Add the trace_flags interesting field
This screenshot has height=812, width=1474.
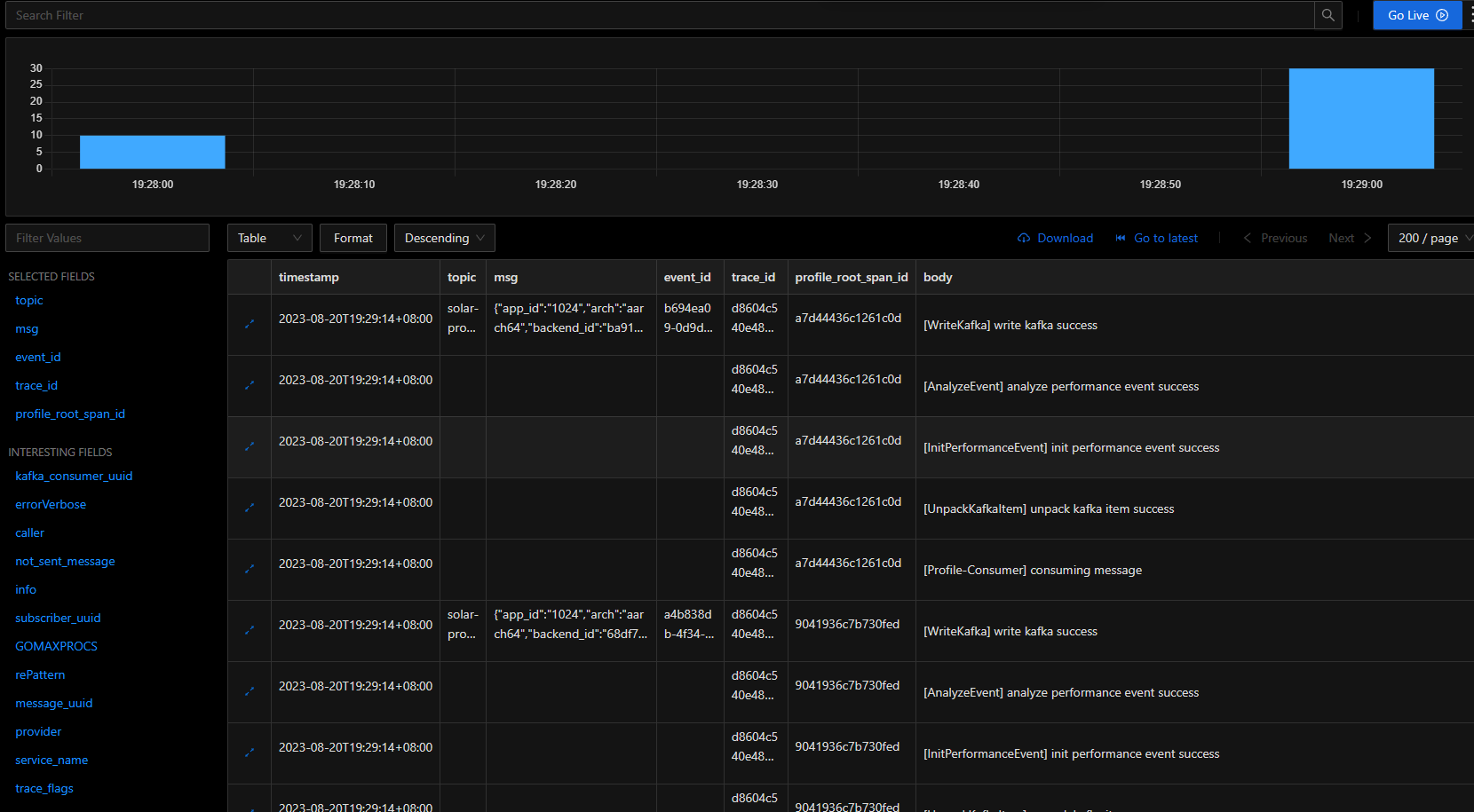(x=44, y=788)
